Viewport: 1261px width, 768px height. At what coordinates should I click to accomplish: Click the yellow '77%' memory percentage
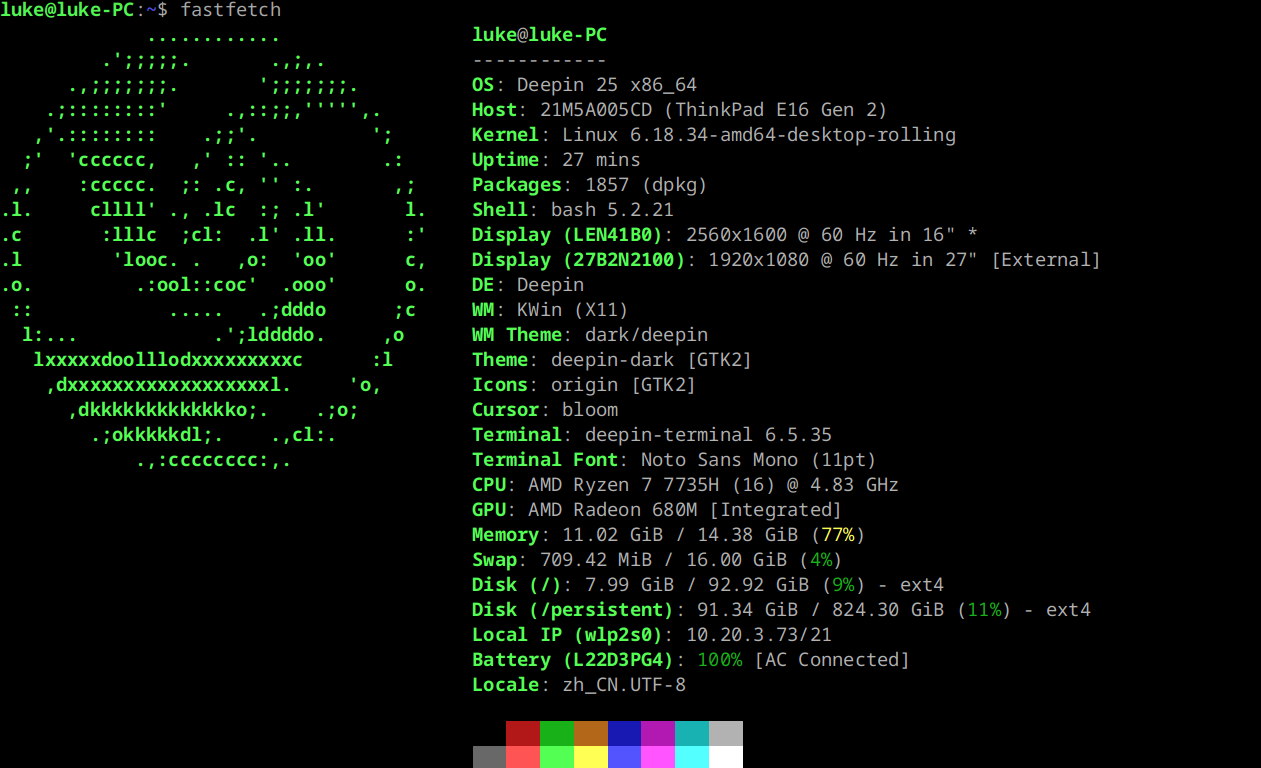pos(839,535)
